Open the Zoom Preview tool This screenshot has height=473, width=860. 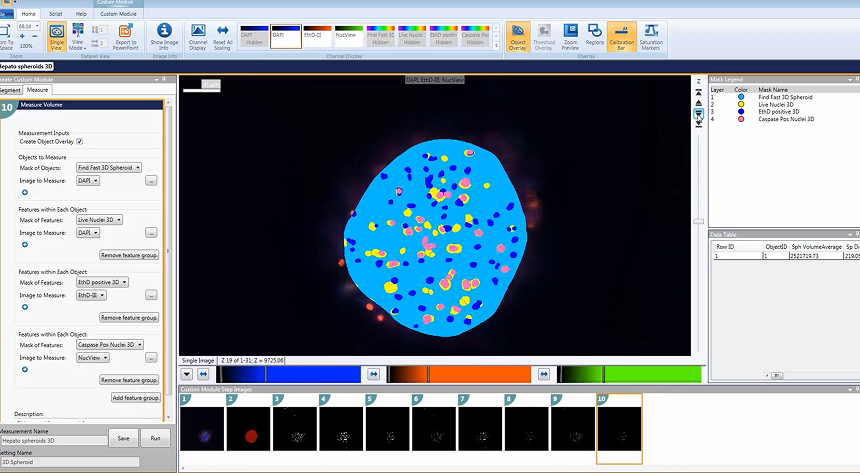tap(569, 36)
